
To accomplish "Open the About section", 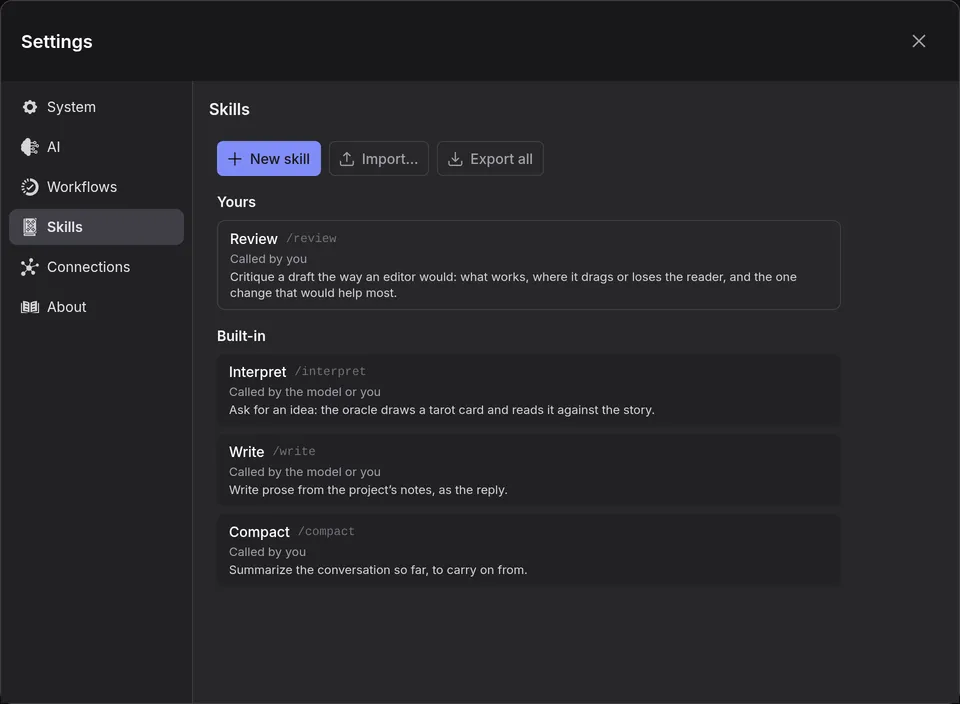I will point(97,307).
